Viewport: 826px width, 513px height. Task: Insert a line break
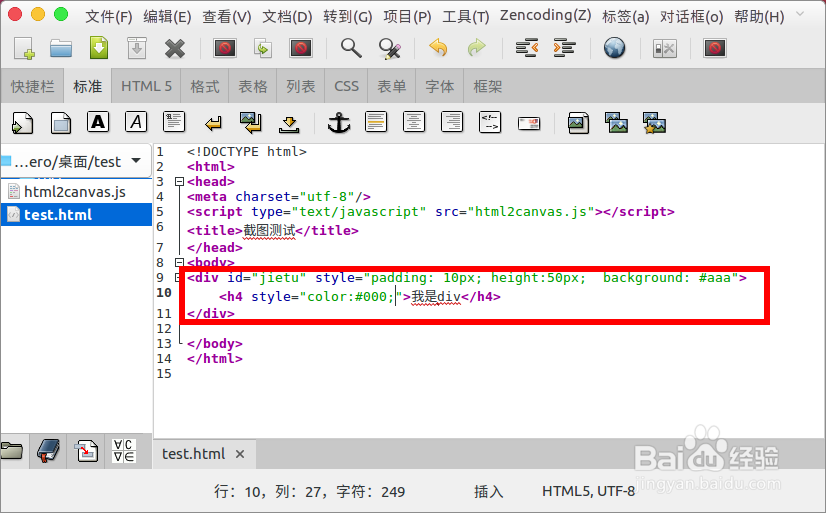(x=213, y=124)
